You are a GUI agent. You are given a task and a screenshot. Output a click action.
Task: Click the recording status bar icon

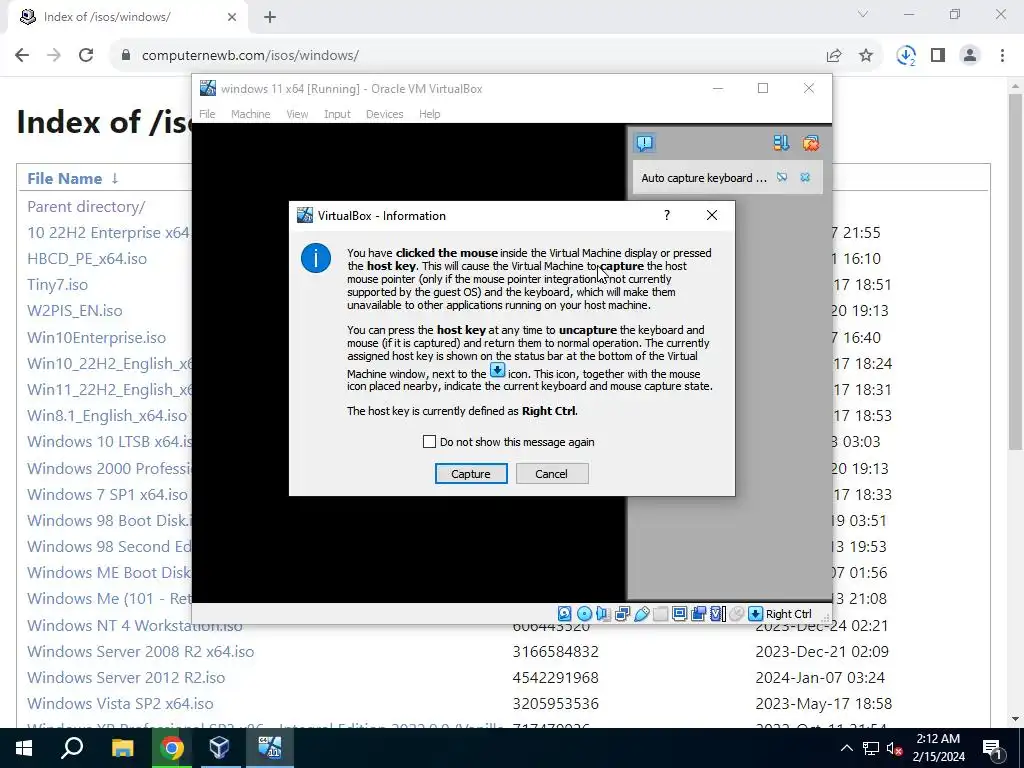698,614
